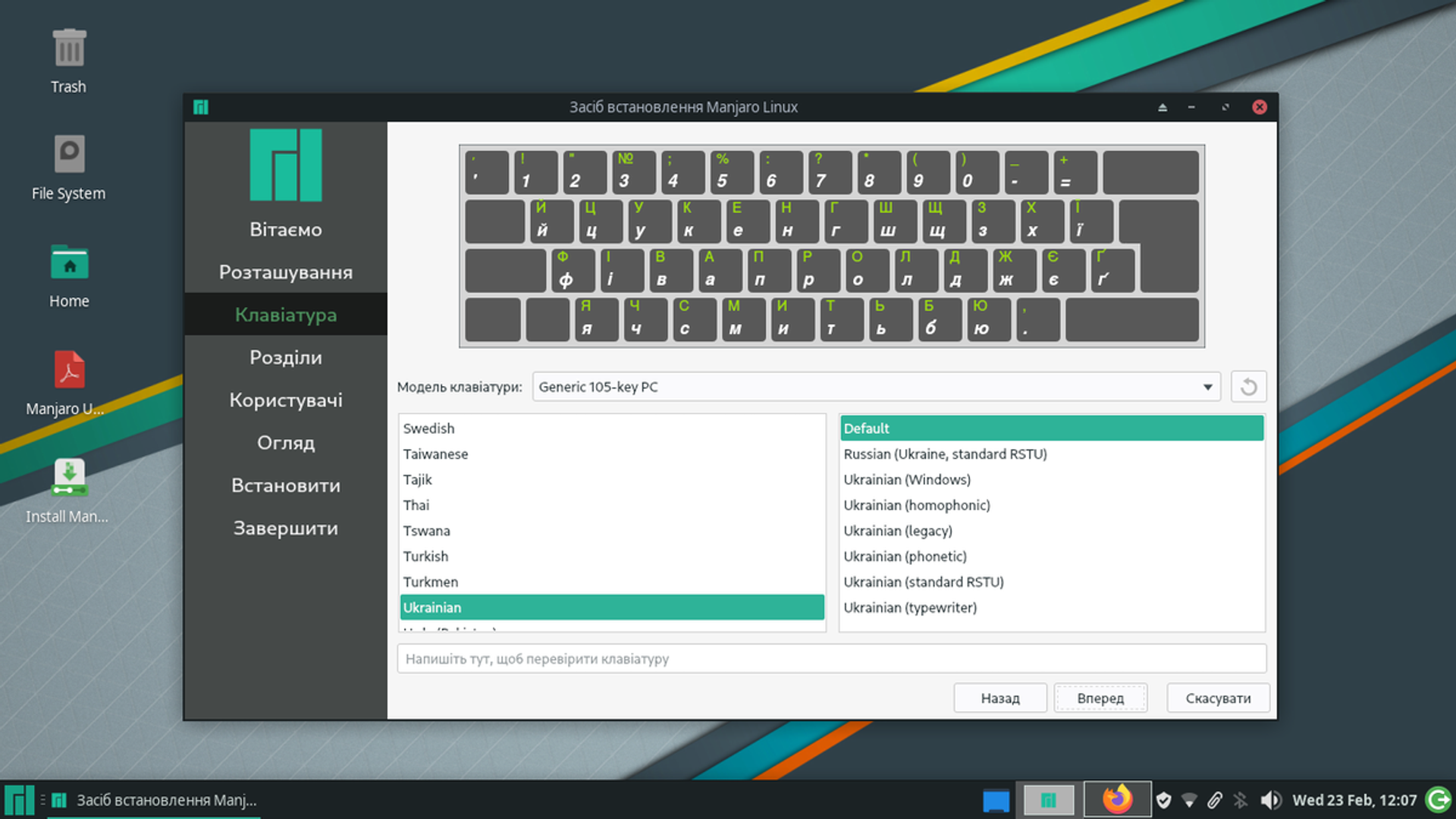The image size is (1456, 819).
Task: Click the keyboard layout preview image
Action: coord(832,246)
